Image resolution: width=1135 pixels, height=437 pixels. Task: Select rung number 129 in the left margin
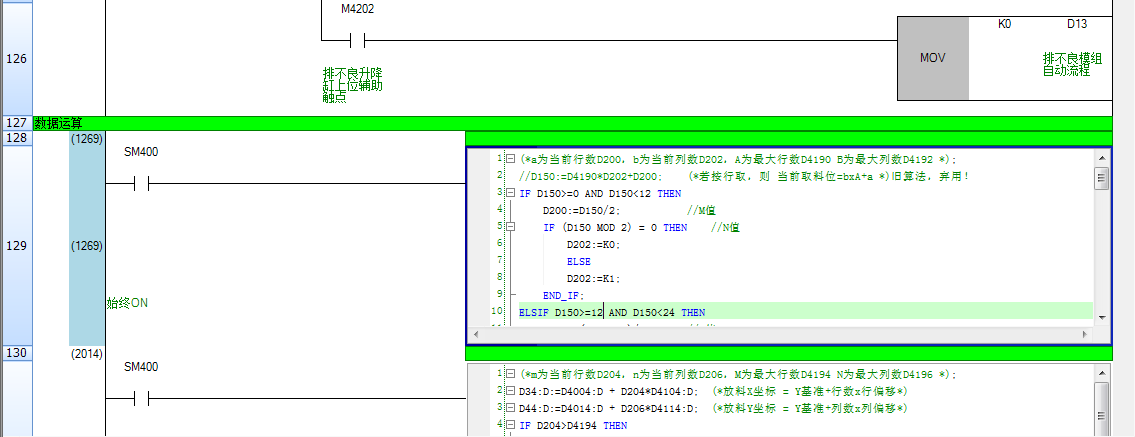[17, 245]
